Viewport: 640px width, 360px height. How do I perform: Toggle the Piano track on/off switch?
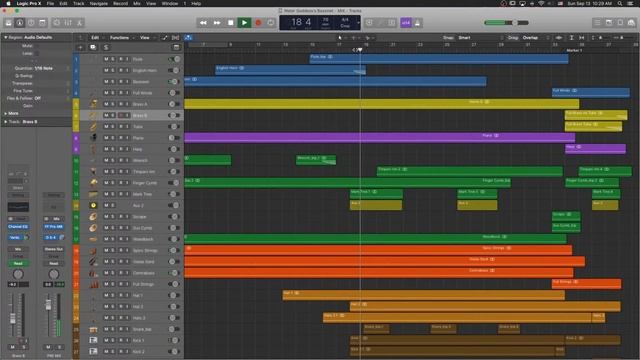point(174,138)
